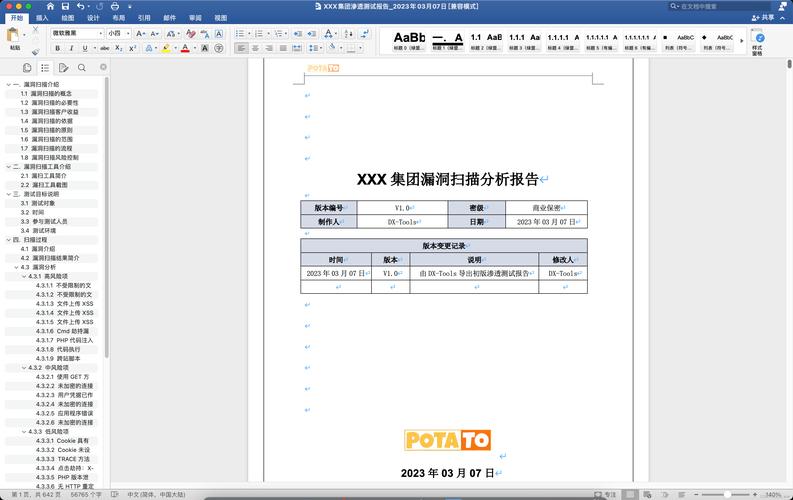Screen dimensions: 793x500
Task: Toggle strikethrough formatting
Action: tap(105, 48)
